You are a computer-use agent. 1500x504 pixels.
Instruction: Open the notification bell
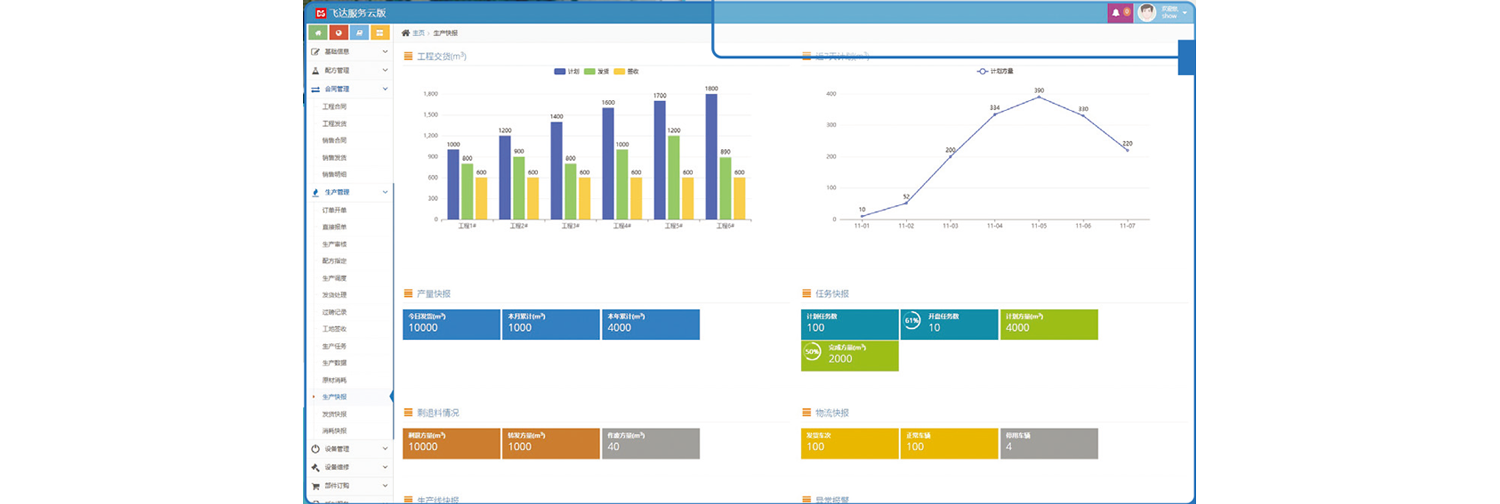pos(1116,13)
